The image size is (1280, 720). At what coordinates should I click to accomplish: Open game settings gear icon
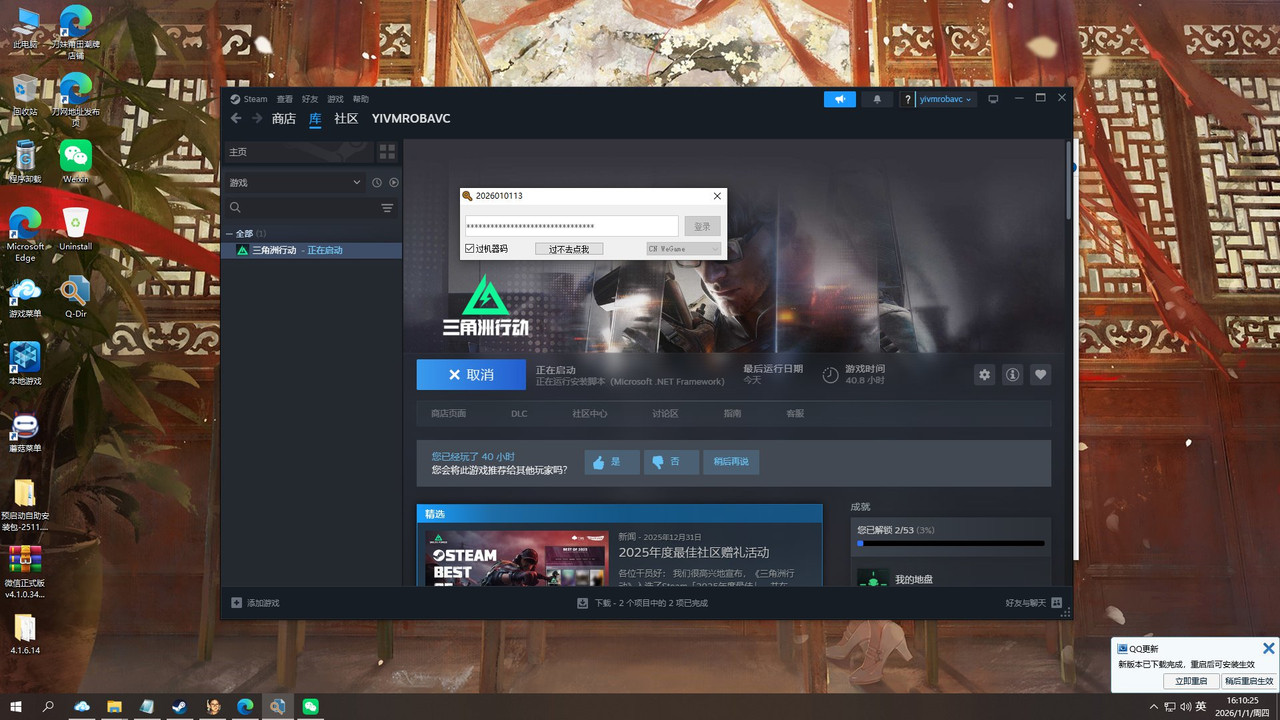coord(985,374)
